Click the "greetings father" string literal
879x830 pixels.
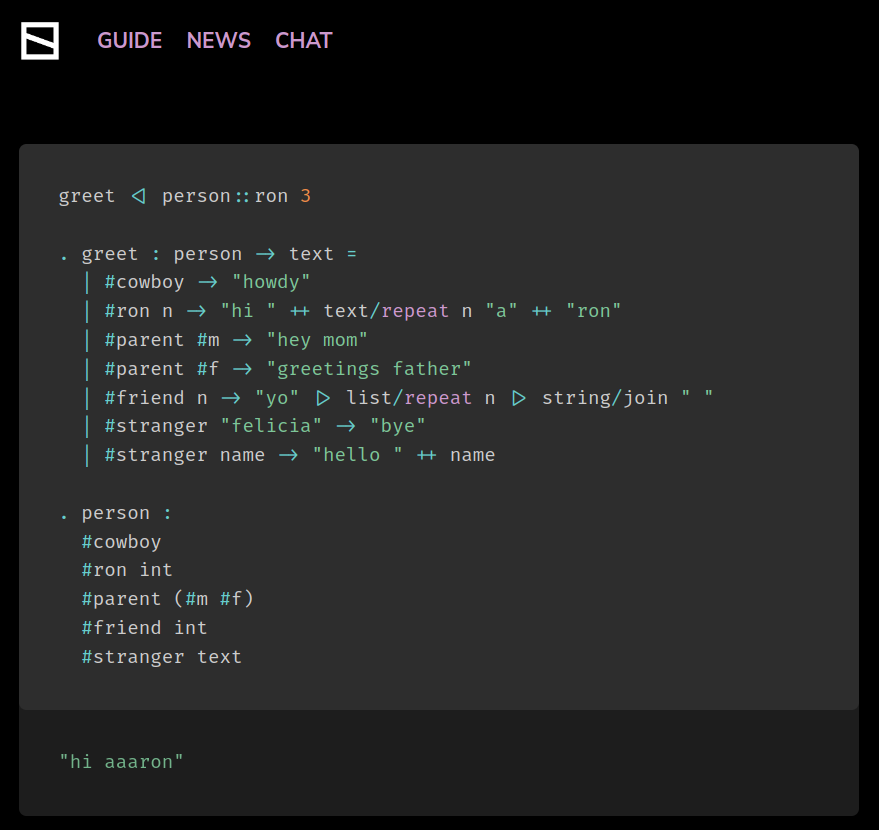coord(370,368)
